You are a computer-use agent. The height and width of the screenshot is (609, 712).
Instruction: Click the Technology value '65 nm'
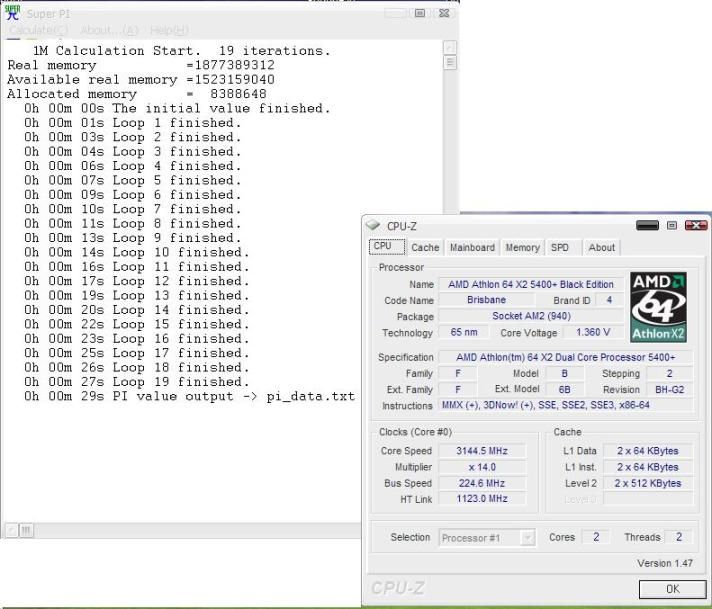pos(464,332)
